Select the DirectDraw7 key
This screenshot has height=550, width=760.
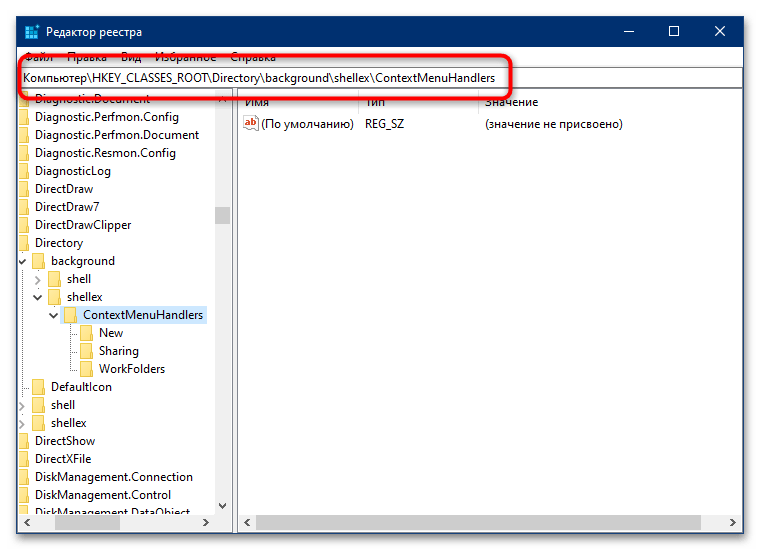[67, 207]
